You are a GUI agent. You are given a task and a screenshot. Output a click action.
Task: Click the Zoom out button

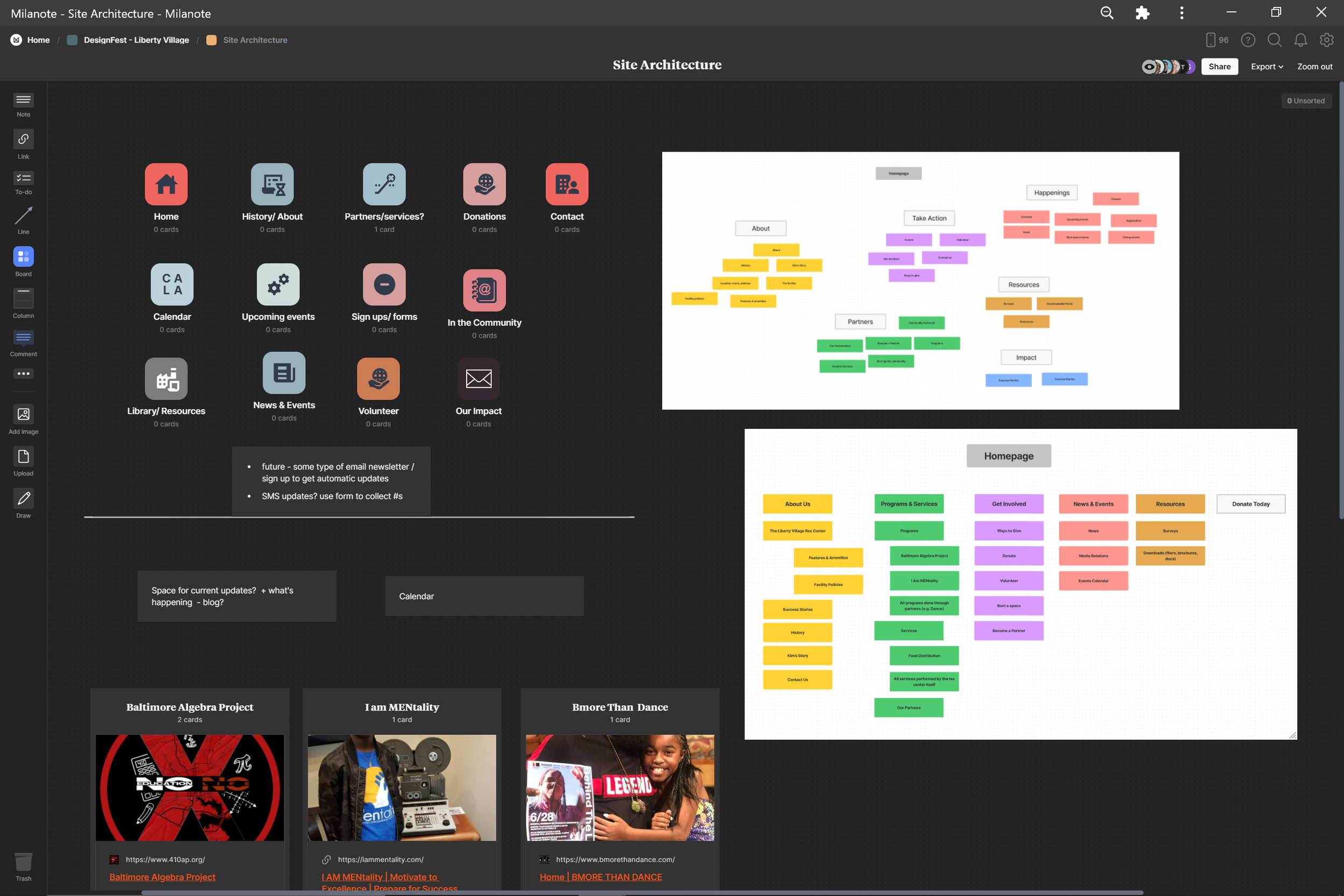(x=1314, y=67)
